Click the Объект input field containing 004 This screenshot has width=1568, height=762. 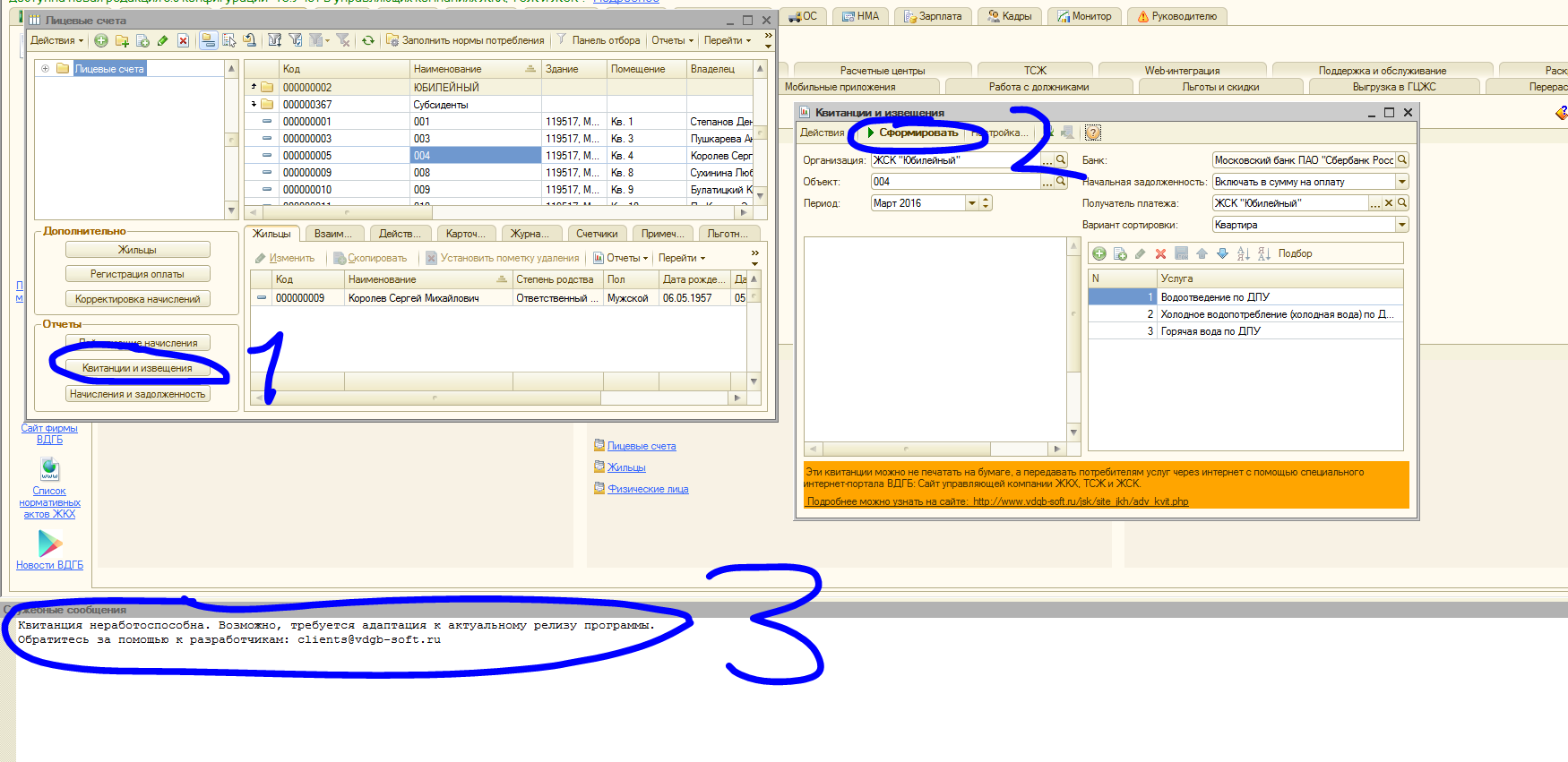[x=954, y=182]
